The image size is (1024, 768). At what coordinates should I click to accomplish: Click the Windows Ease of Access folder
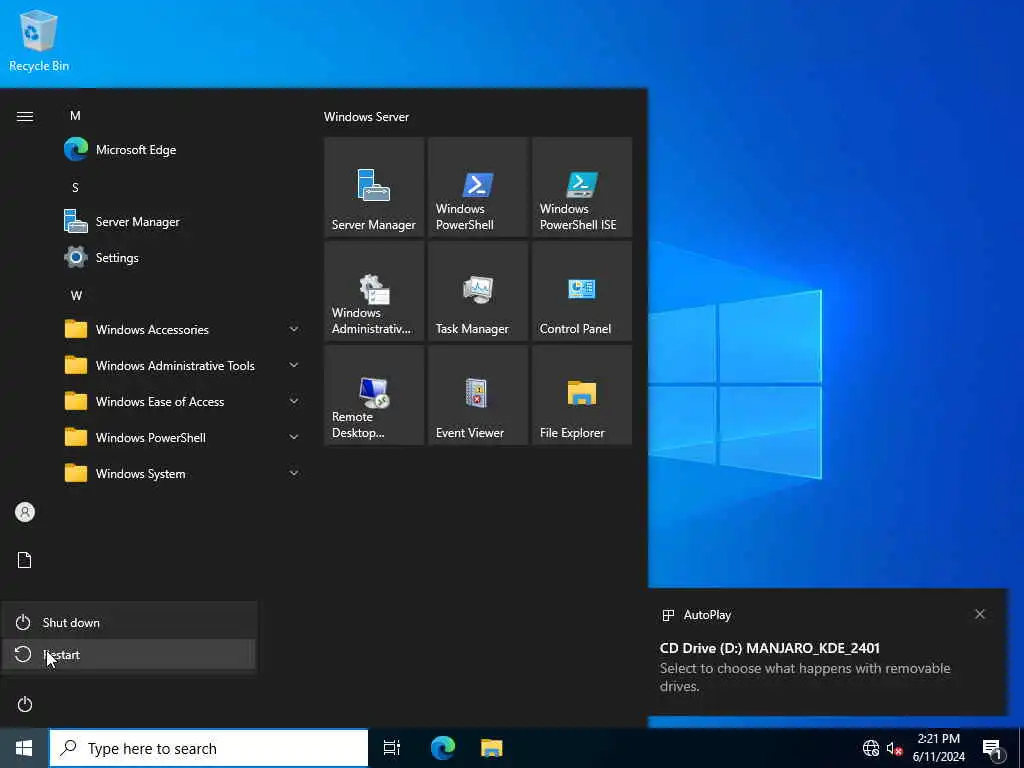click(x=182, y=401)
